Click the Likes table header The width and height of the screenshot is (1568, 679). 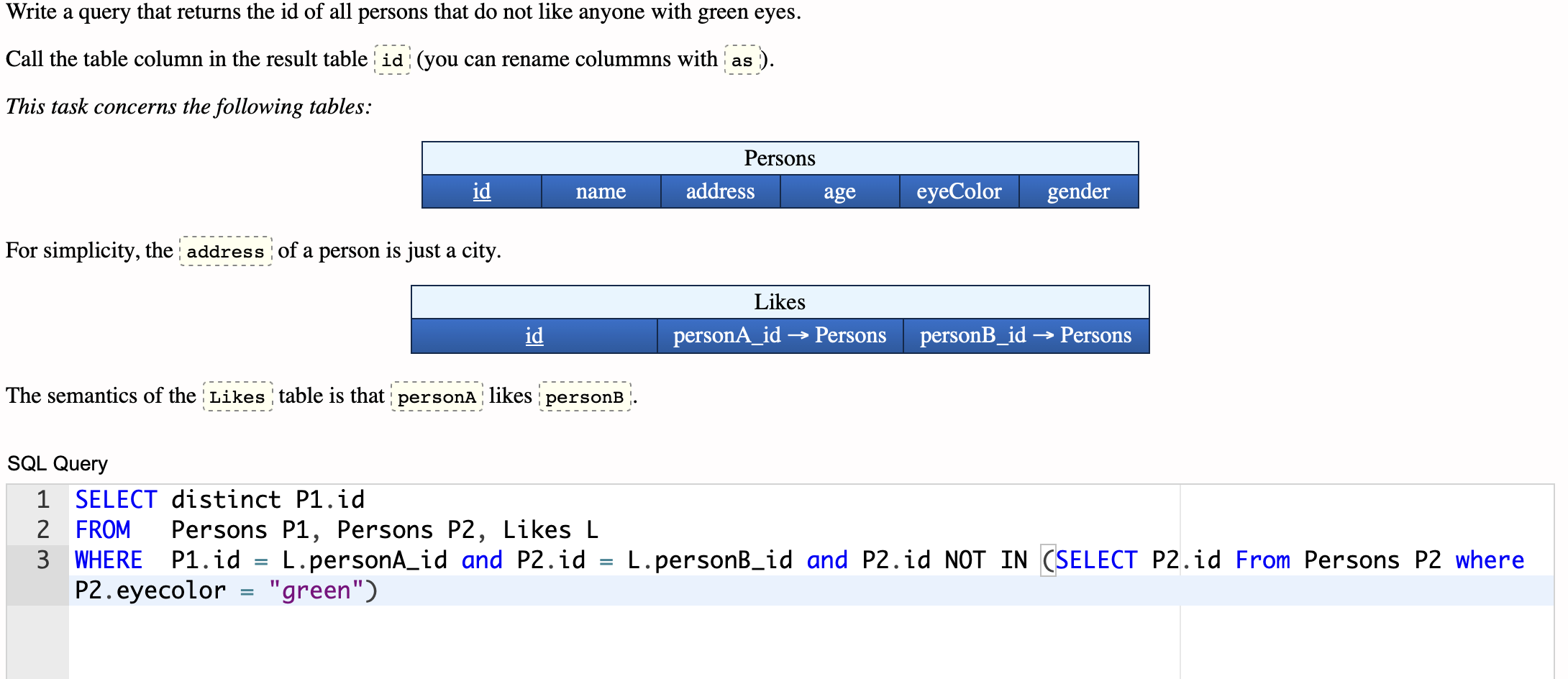780,302
